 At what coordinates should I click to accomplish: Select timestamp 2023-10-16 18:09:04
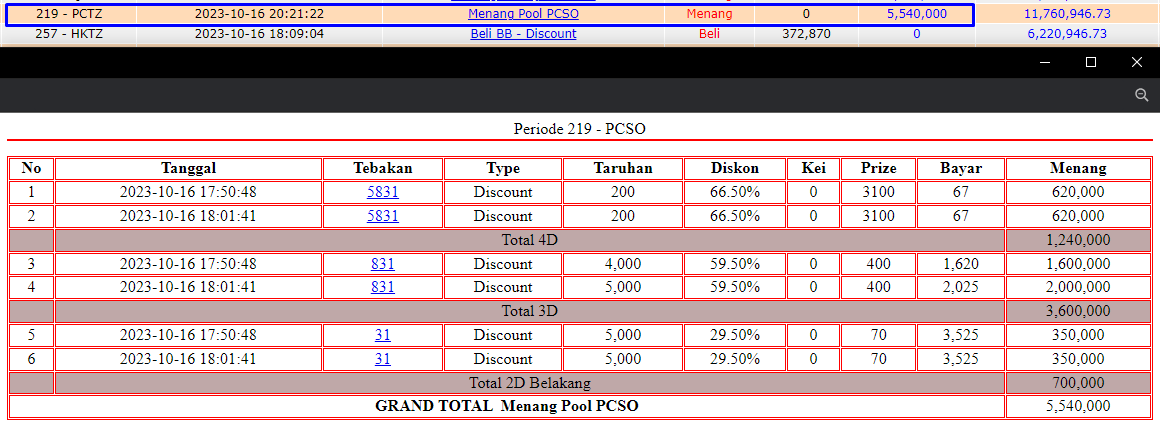click(259, 33)
